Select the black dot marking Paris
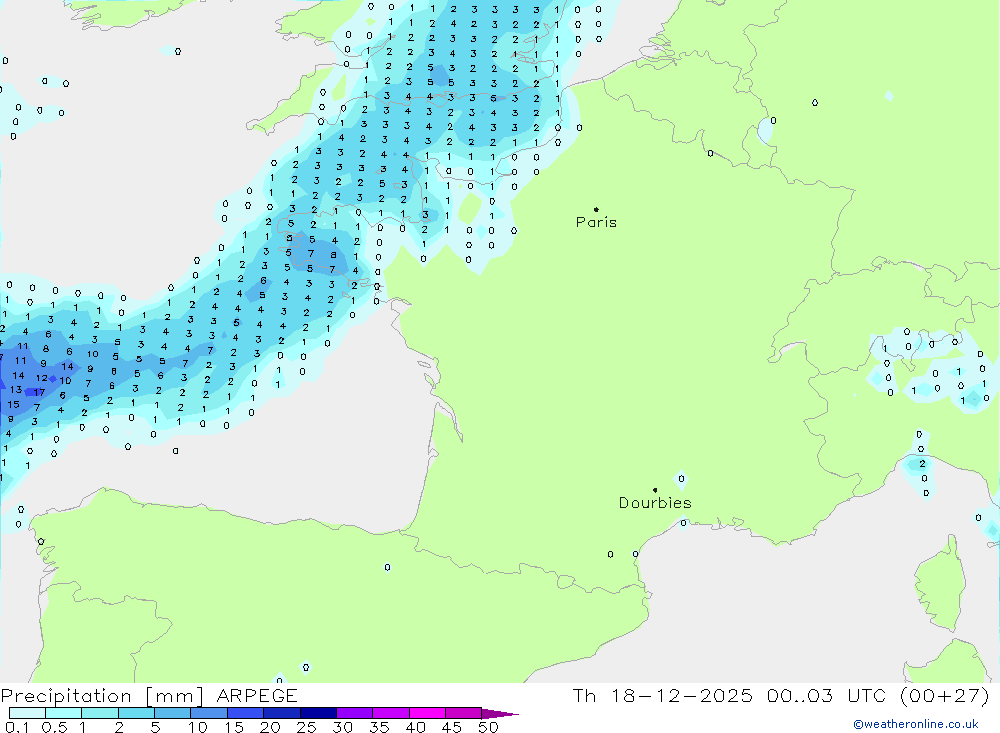 click(596, 209)
